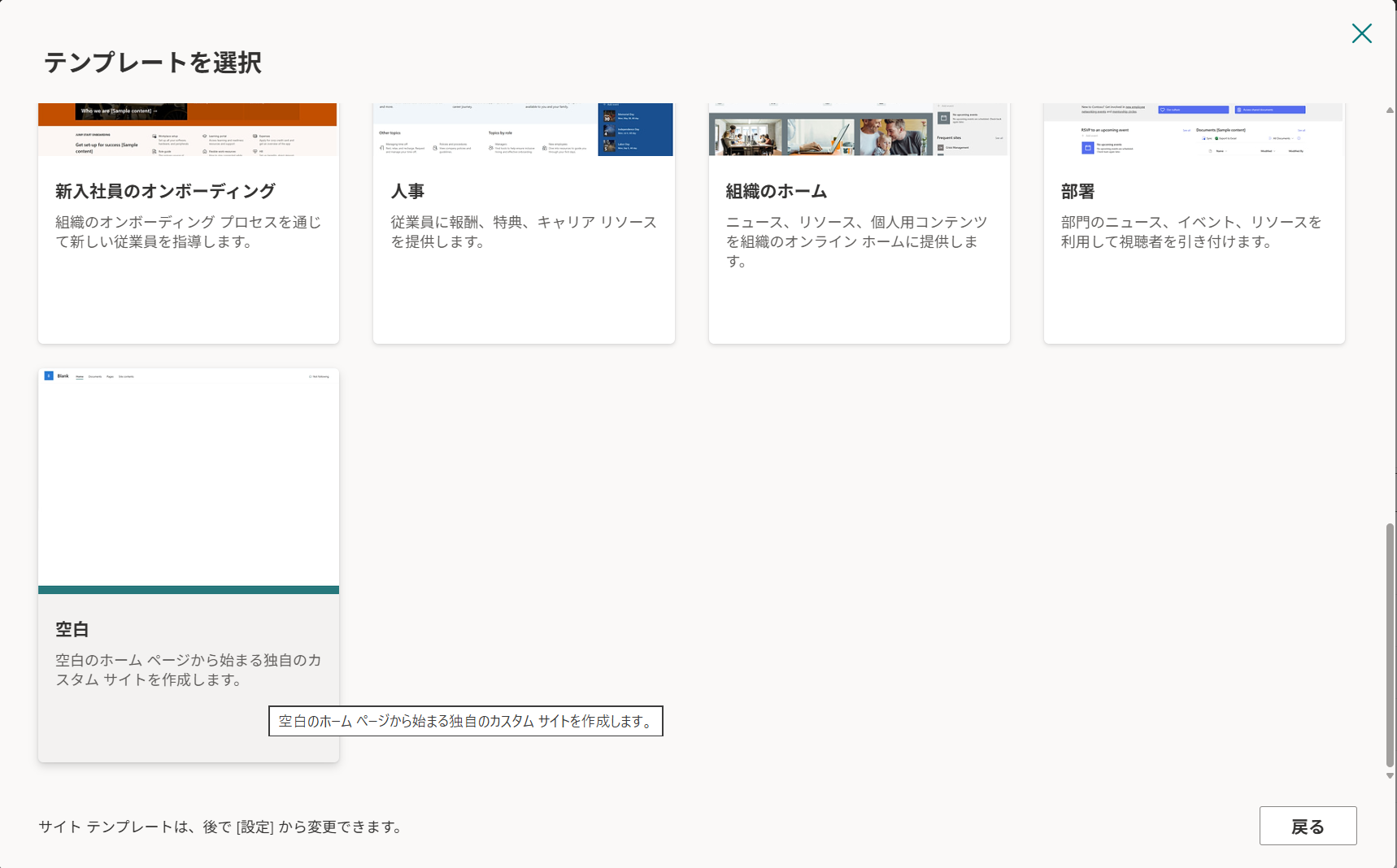
Task: Choose the 人事 template card
Action: (524, 224)
